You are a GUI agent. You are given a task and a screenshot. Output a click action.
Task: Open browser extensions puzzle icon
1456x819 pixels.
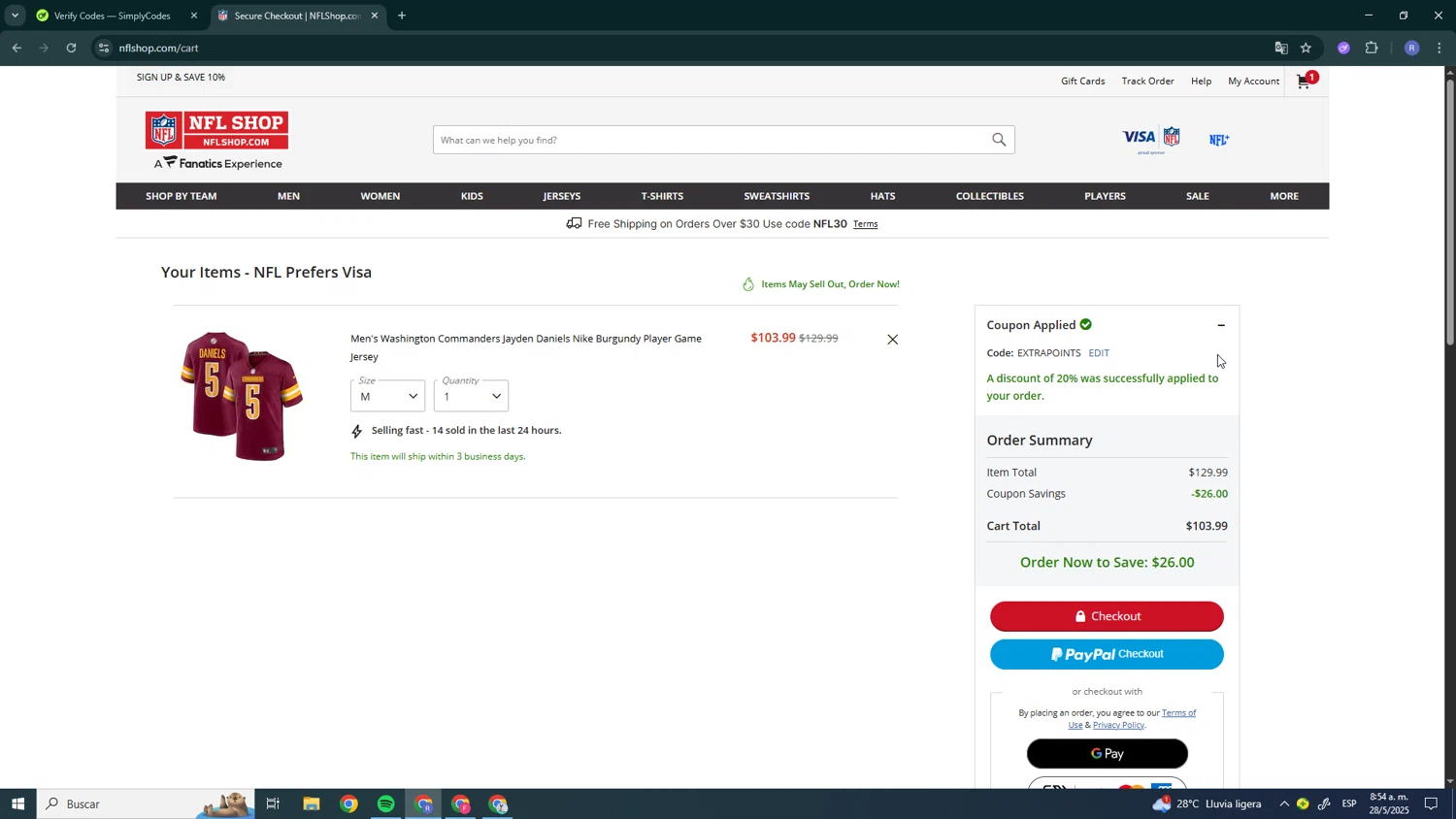[x=1372, y=48]
